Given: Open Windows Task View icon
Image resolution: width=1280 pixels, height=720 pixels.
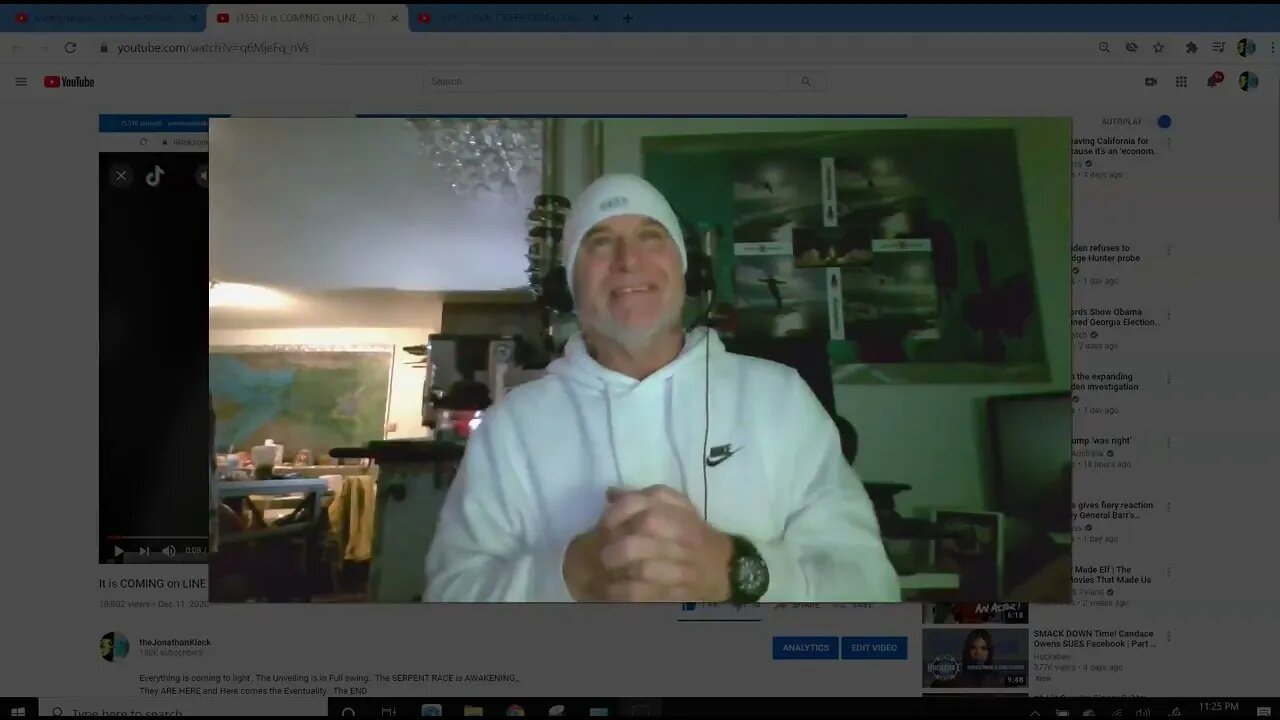Looking at the screenshot, I should (389, 712).
